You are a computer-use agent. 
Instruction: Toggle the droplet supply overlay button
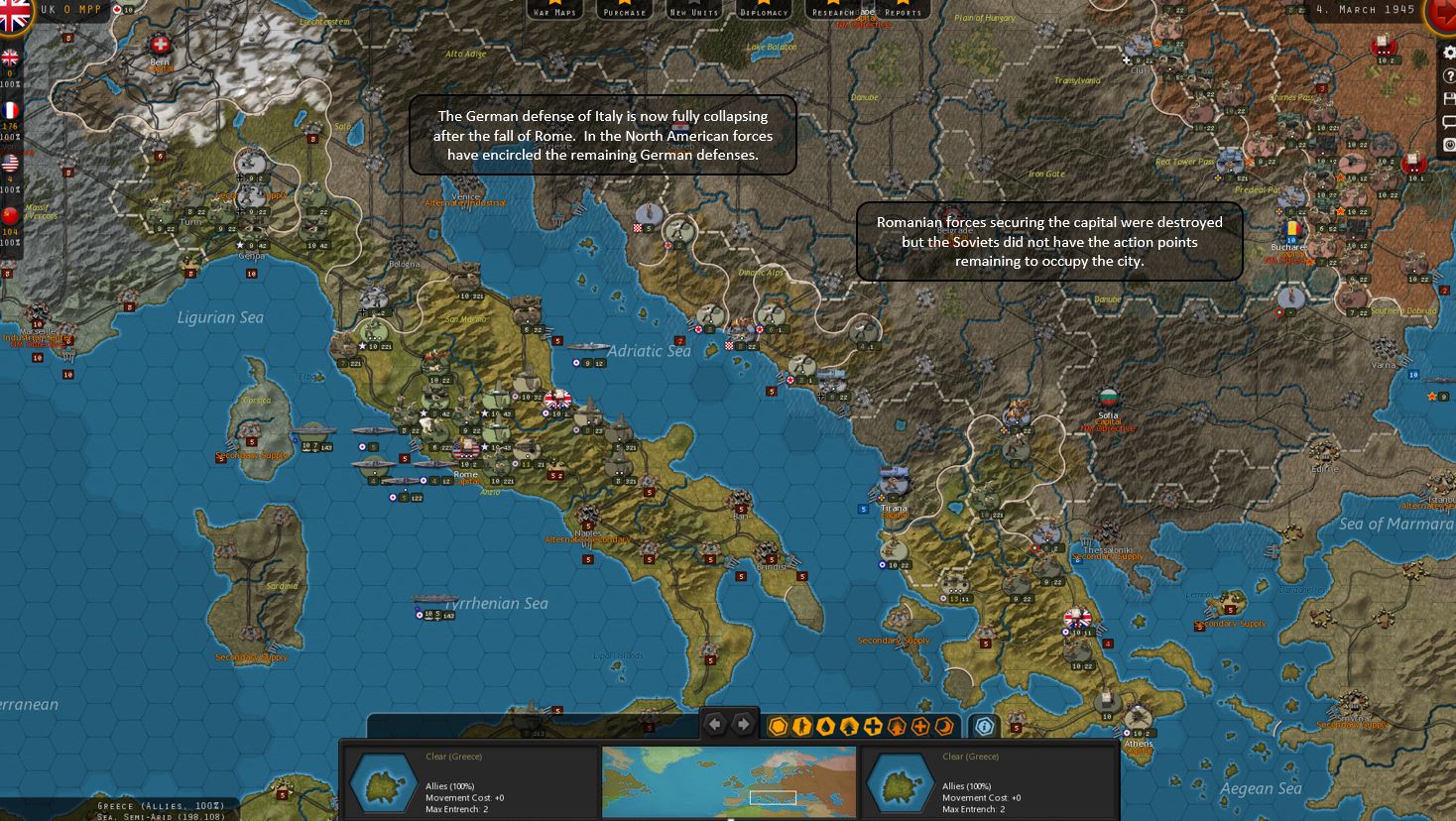tap(826, 727)
